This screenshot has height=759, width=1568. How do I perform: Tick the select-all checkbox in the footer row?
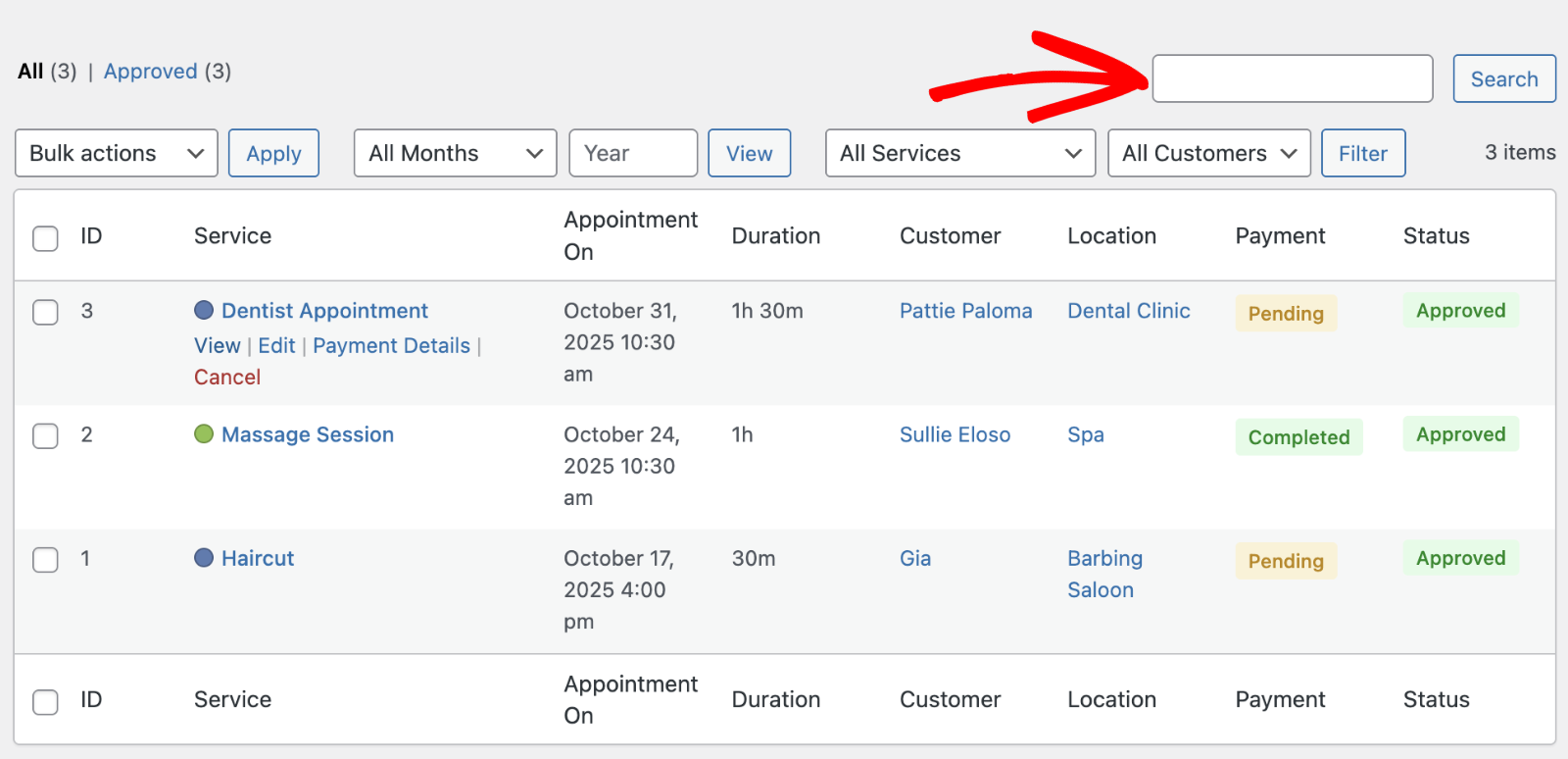[45, 702]
